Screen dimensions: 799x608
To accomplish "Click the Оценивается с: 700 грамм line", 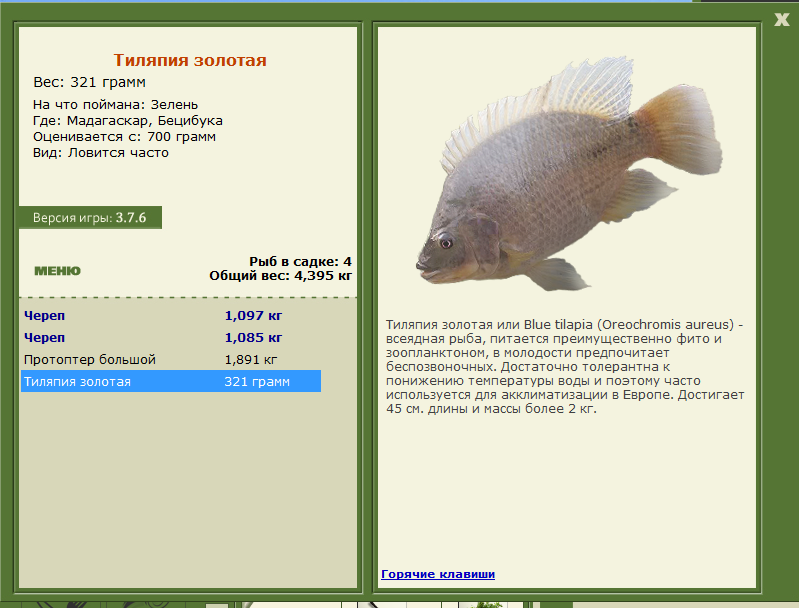I will (124, 137).
